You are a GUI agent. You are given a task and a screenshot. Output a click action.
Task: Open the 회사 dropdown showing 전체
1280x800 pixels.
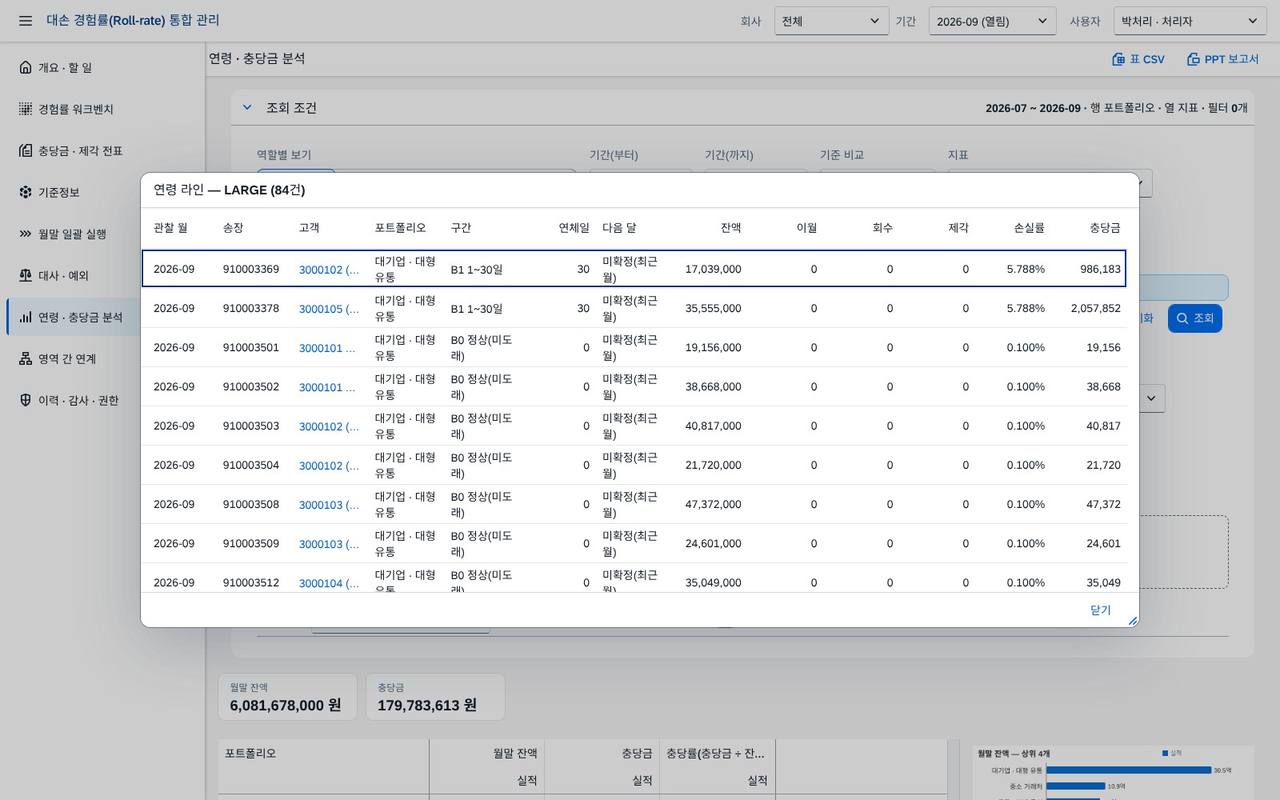pos(832,21)
